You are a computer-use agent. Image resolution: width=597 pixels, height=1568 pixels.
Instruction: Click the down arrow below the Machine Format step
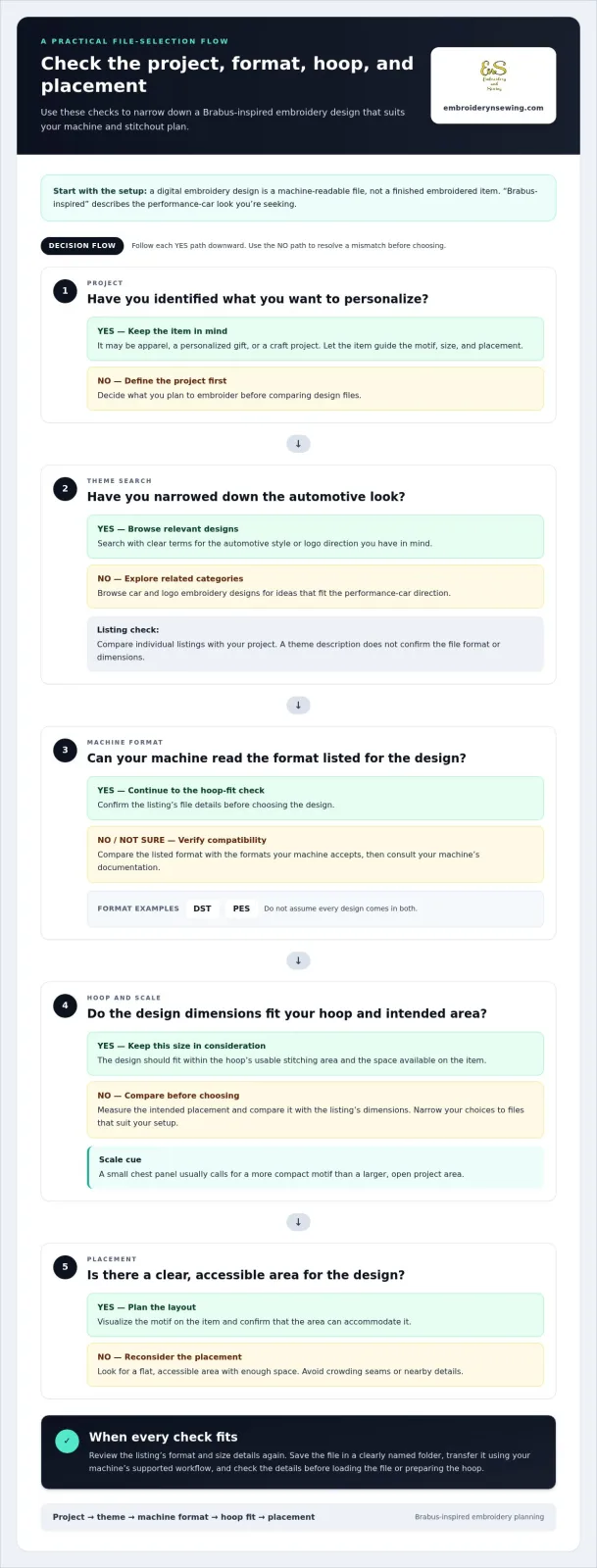298,960
